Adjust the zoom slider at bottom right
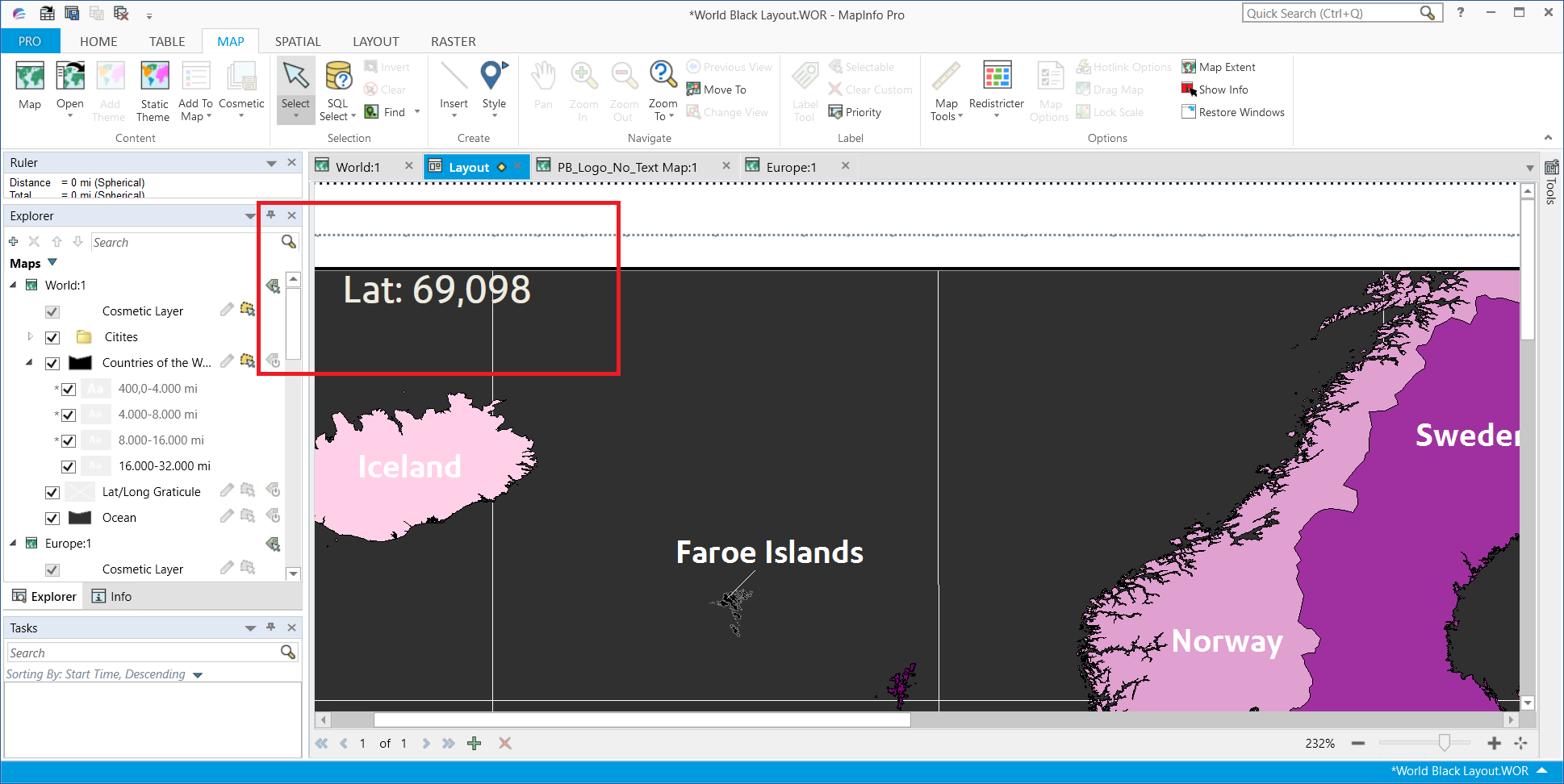The height and width of the screenshot is (784, 1564). point(1445,743)
